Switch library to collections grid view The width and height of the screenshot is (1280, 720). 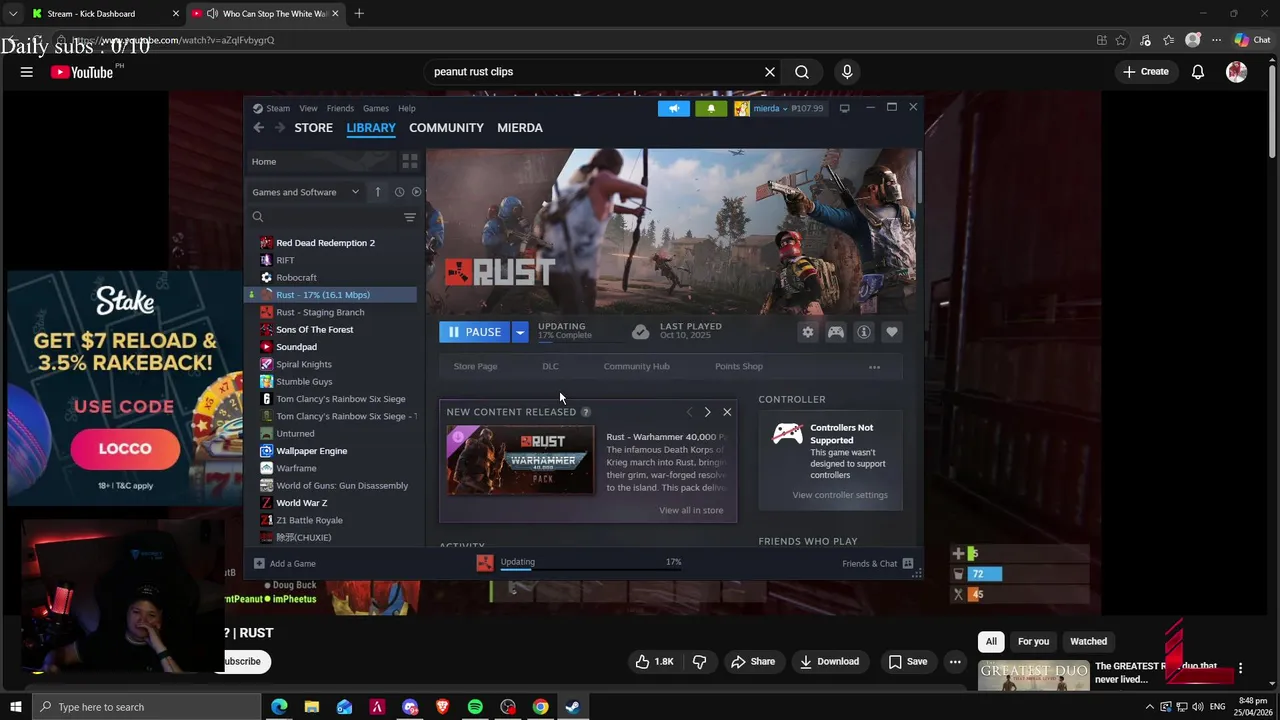pos(410,161)
